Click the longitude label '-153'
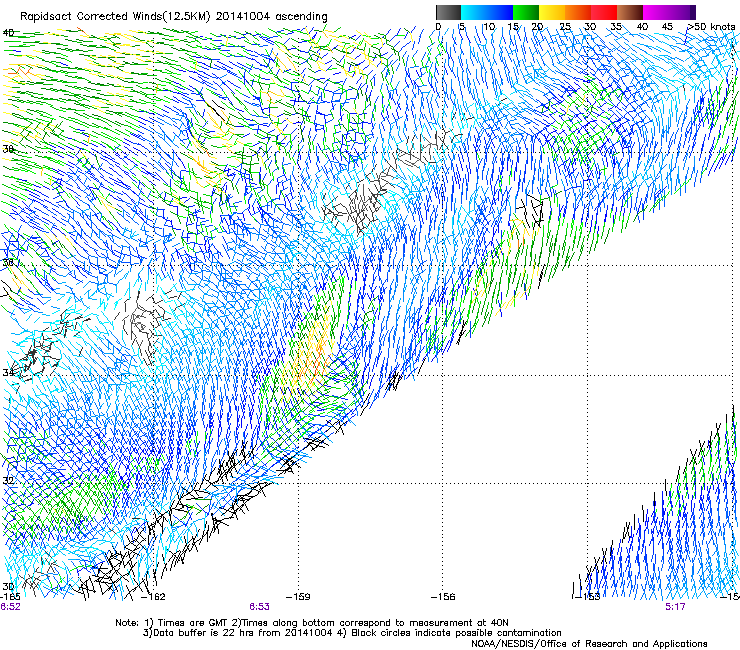This screenshot has width=740, height=650. tap(587, 597)
